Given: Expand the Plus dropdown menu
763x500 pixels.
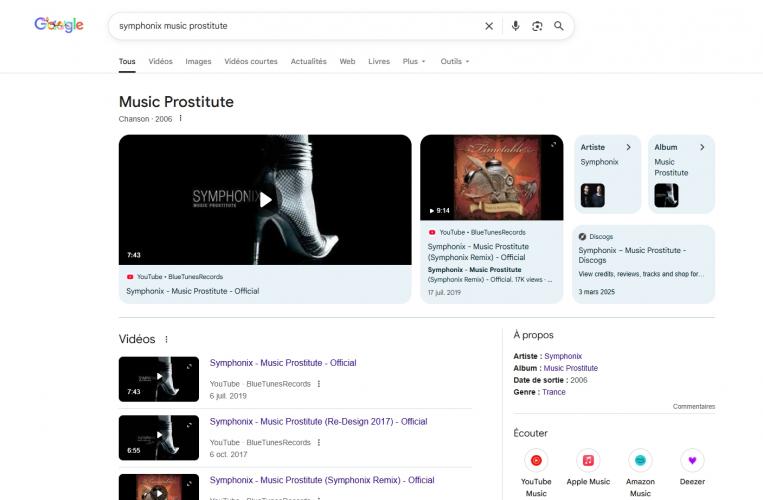Looking at the screenshot, I should [x=414, y=61].
